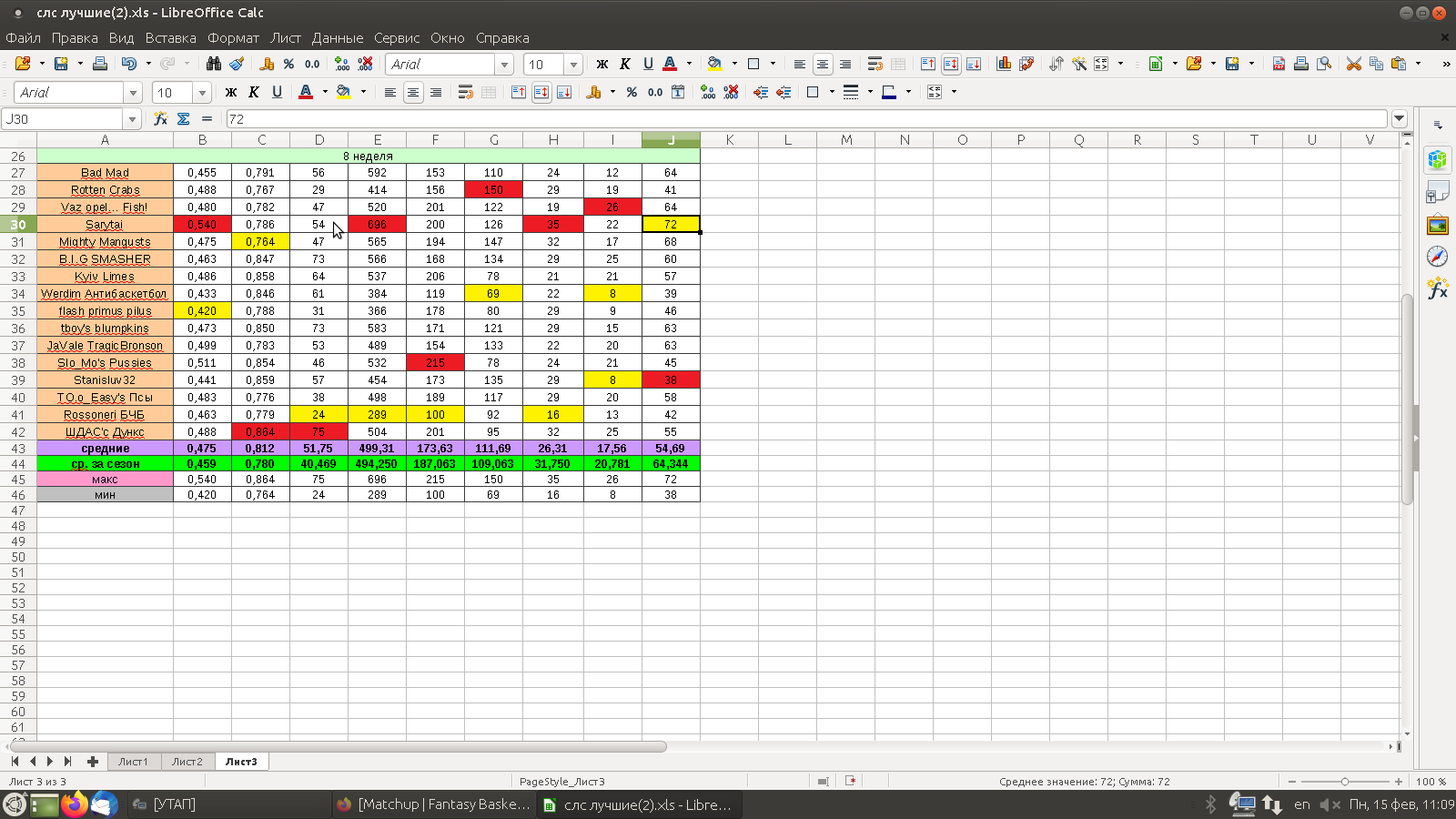1456x819 pixels.
Task: Click the zoom slider in the status bar
Action: coord(1345,782)
